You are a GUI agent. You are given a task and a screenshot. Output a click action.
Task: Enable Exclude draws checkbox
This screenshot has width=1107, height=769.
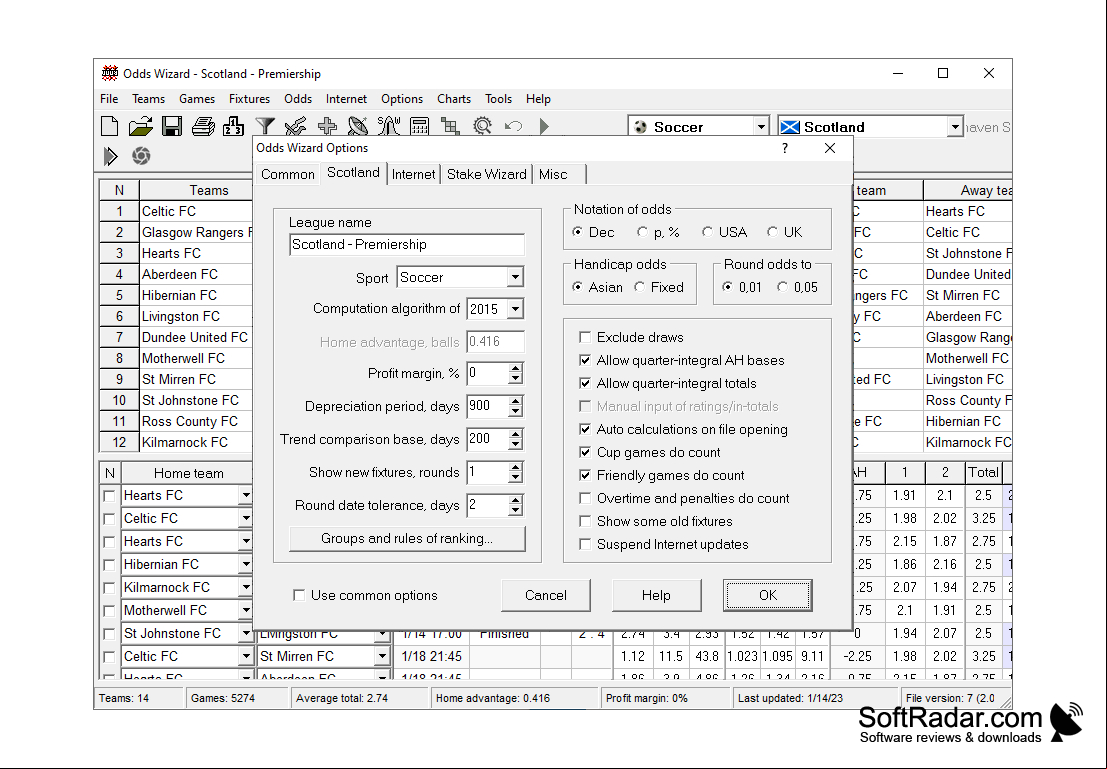tap(585, 337)
